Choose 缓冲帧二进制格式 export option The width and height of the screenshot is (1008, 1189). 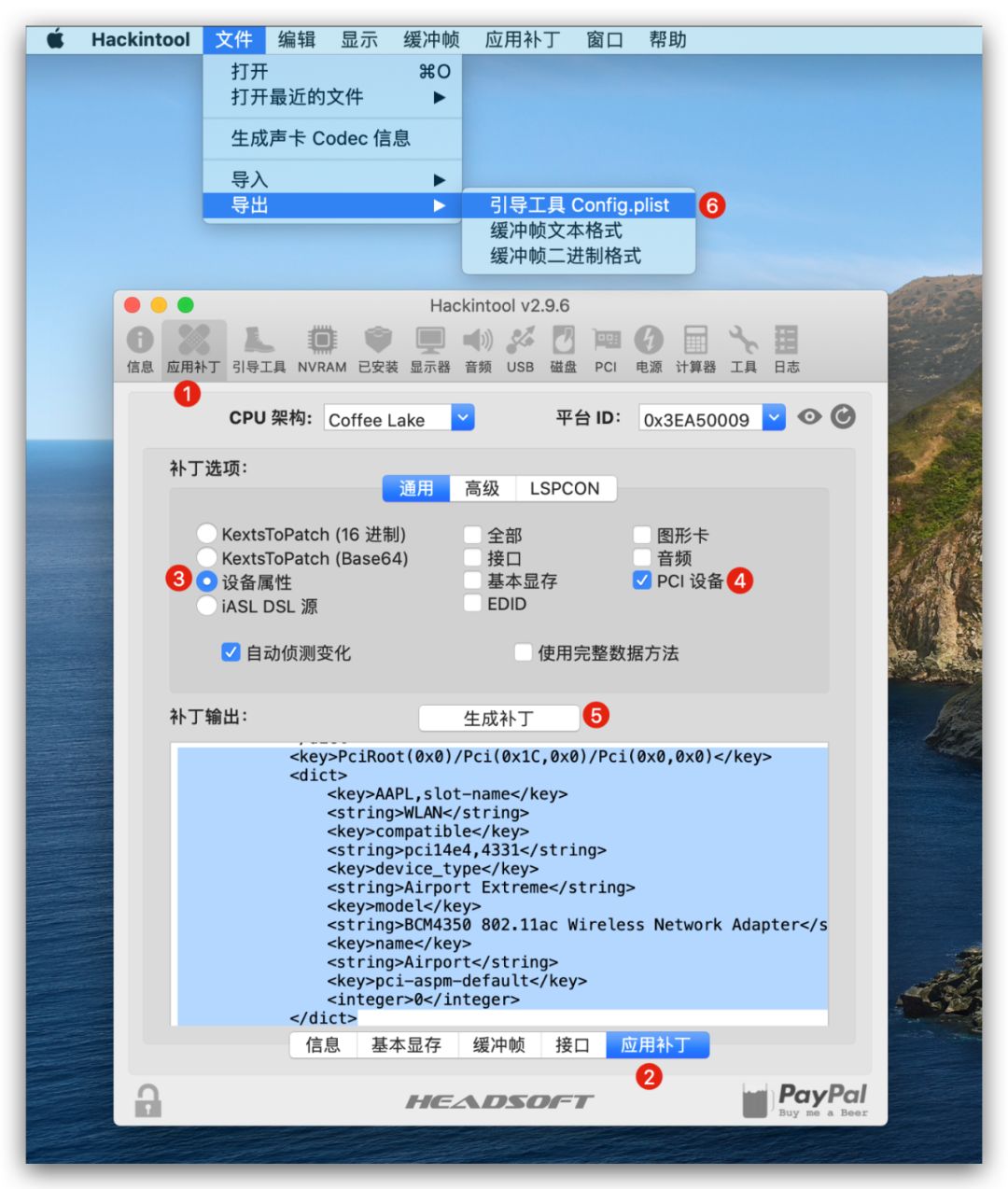coord(580,256)
